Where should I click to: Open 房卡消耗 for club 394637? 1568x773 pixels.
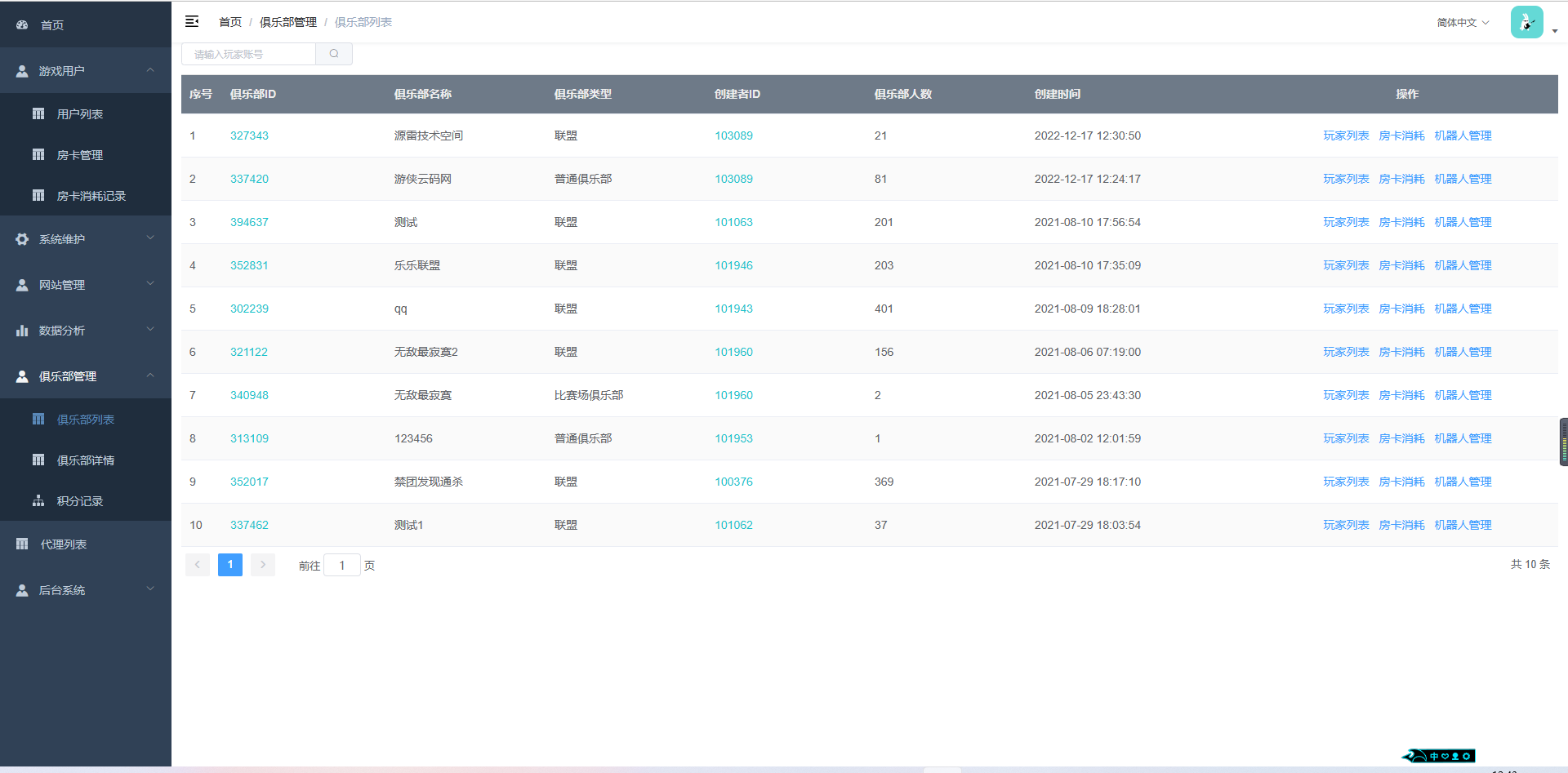coord(1401,222)
